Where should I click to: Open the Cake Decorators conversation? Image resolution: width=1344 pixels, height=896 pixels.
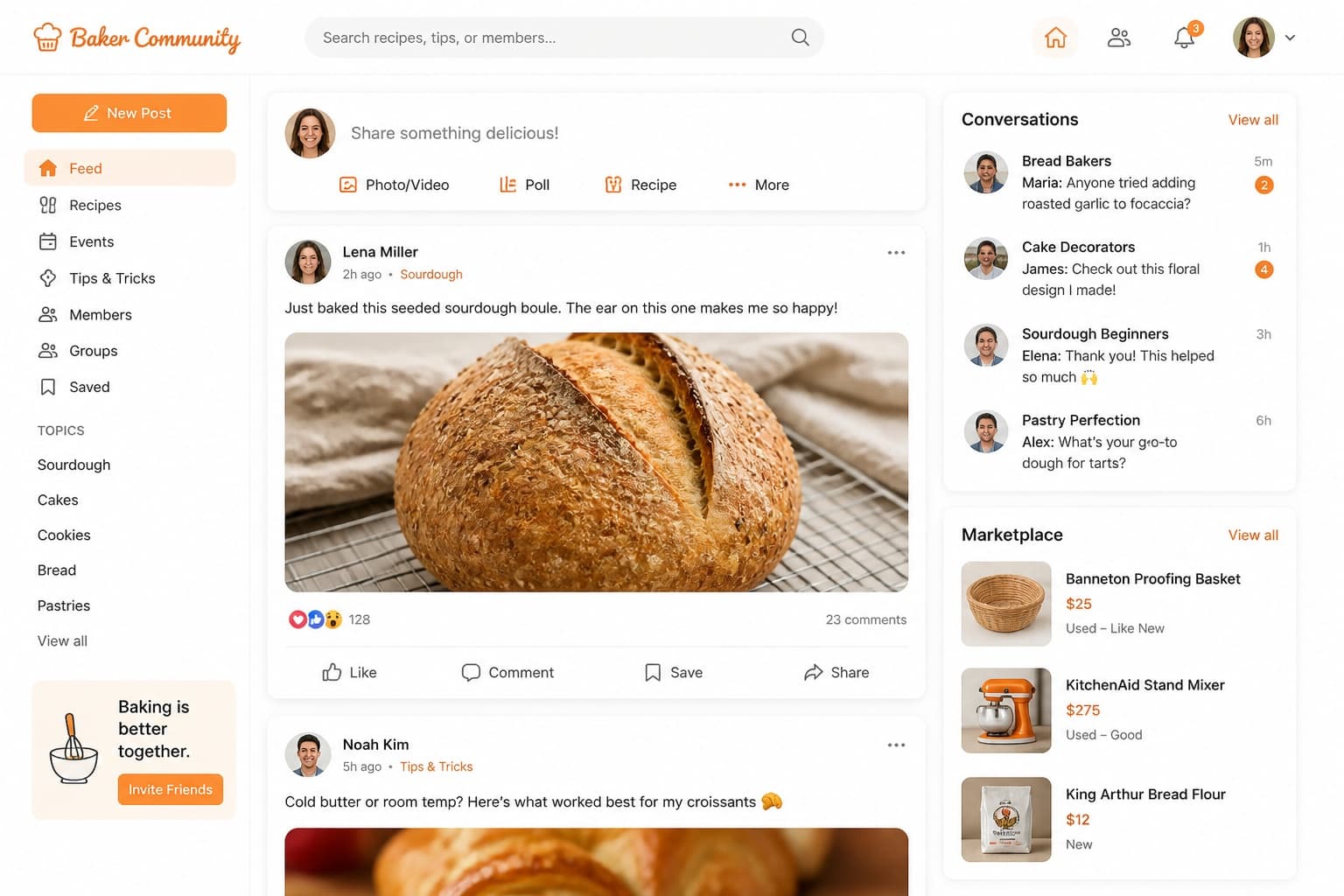(1119, 269)
